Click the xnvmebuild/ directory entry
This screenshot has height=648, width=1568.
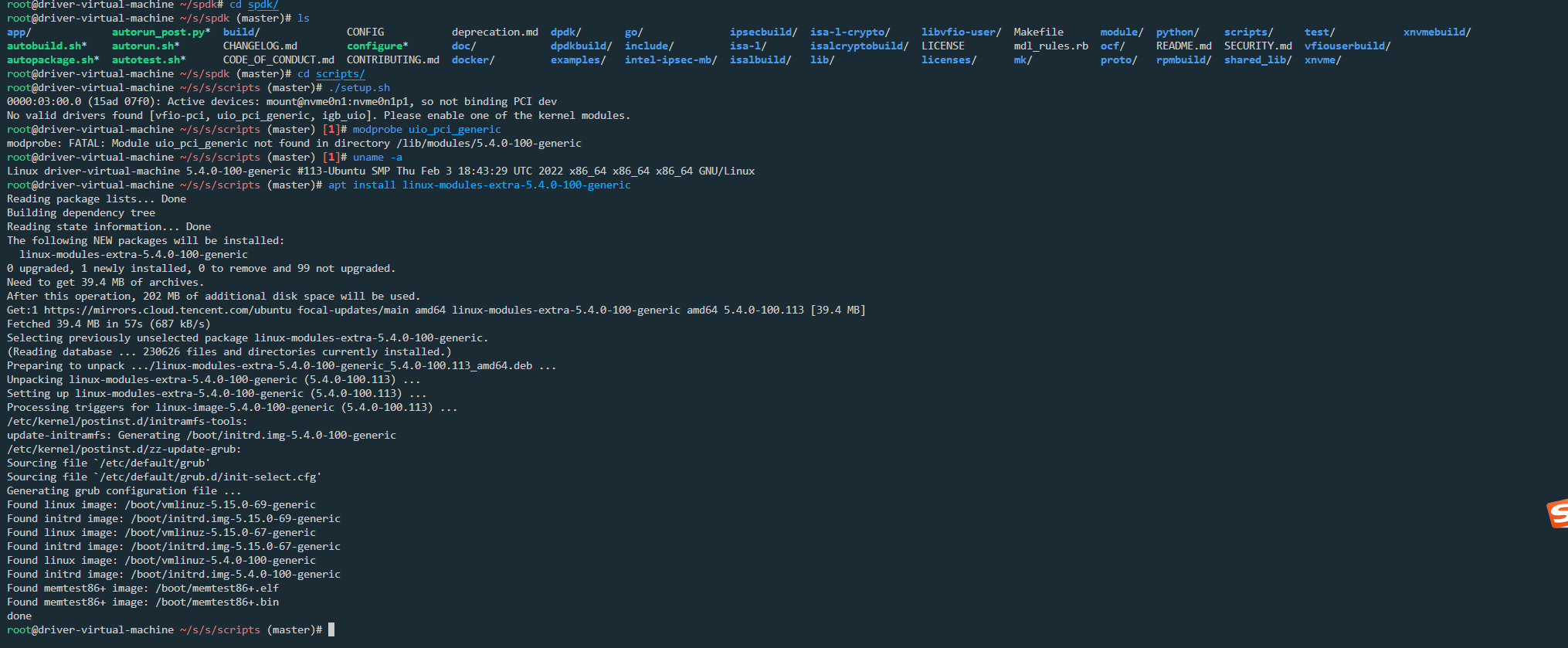click(1437, 32)
